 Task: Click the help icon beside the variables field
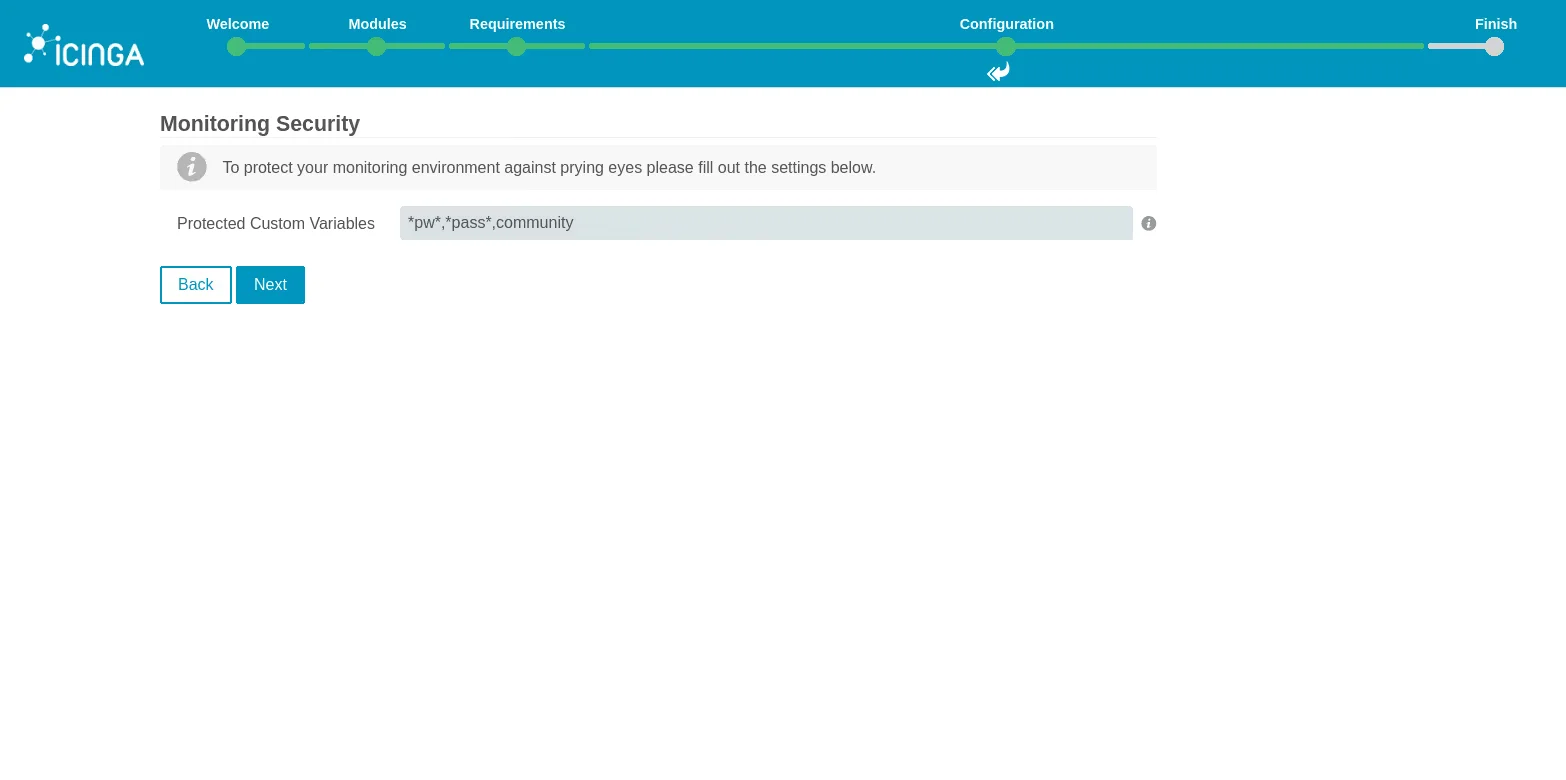coord(1149,224)
